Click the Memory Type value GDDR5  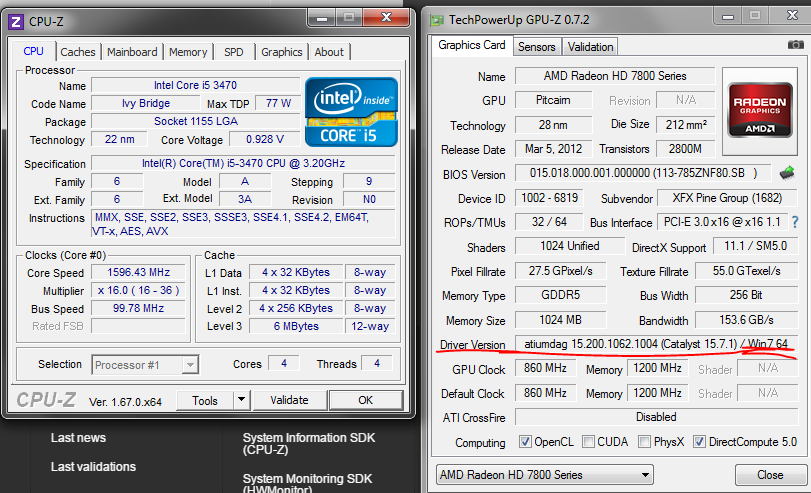pyautogui.click(x=560, y=295)
